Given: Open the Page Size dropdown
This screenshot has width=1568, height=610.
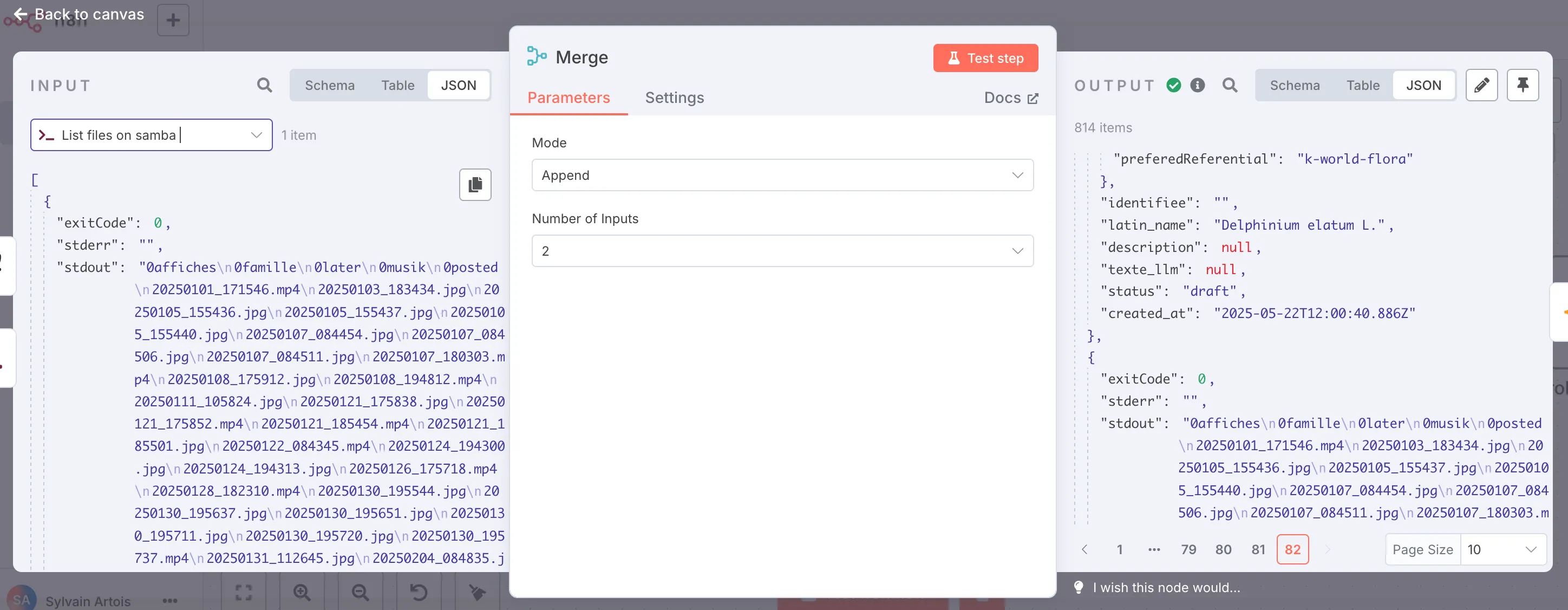Looking at the screenshot, I should pyautogui.click(x=1503, y=549).
